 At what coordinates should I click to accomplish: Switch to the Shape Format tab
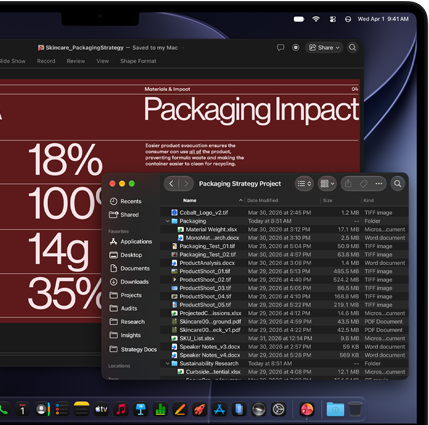coord(138,61)
